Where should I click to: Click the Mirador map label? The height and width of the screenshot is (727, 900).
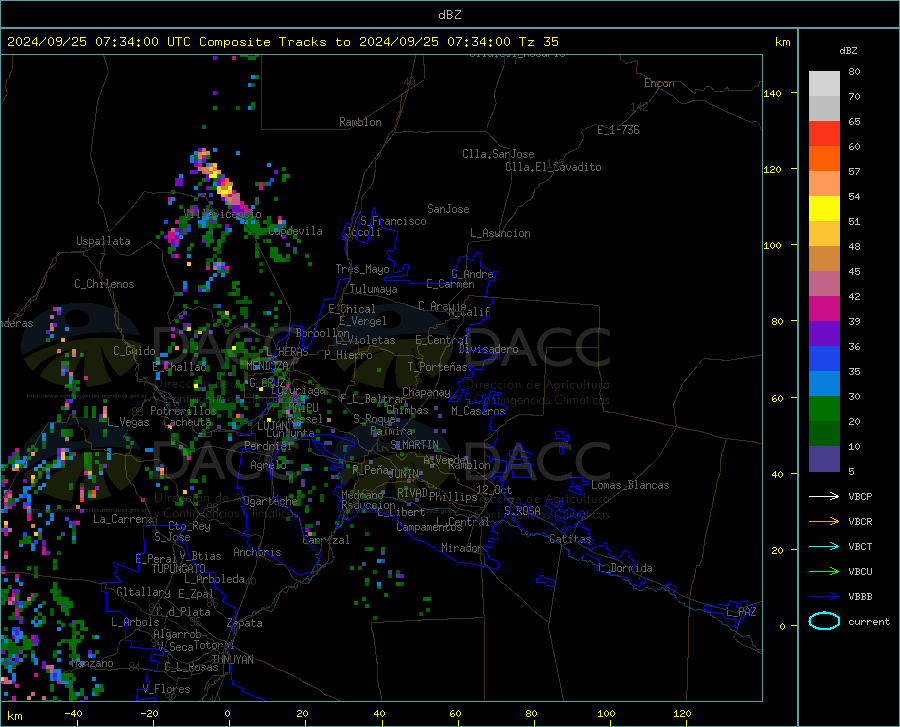click(x=462, y=549)
